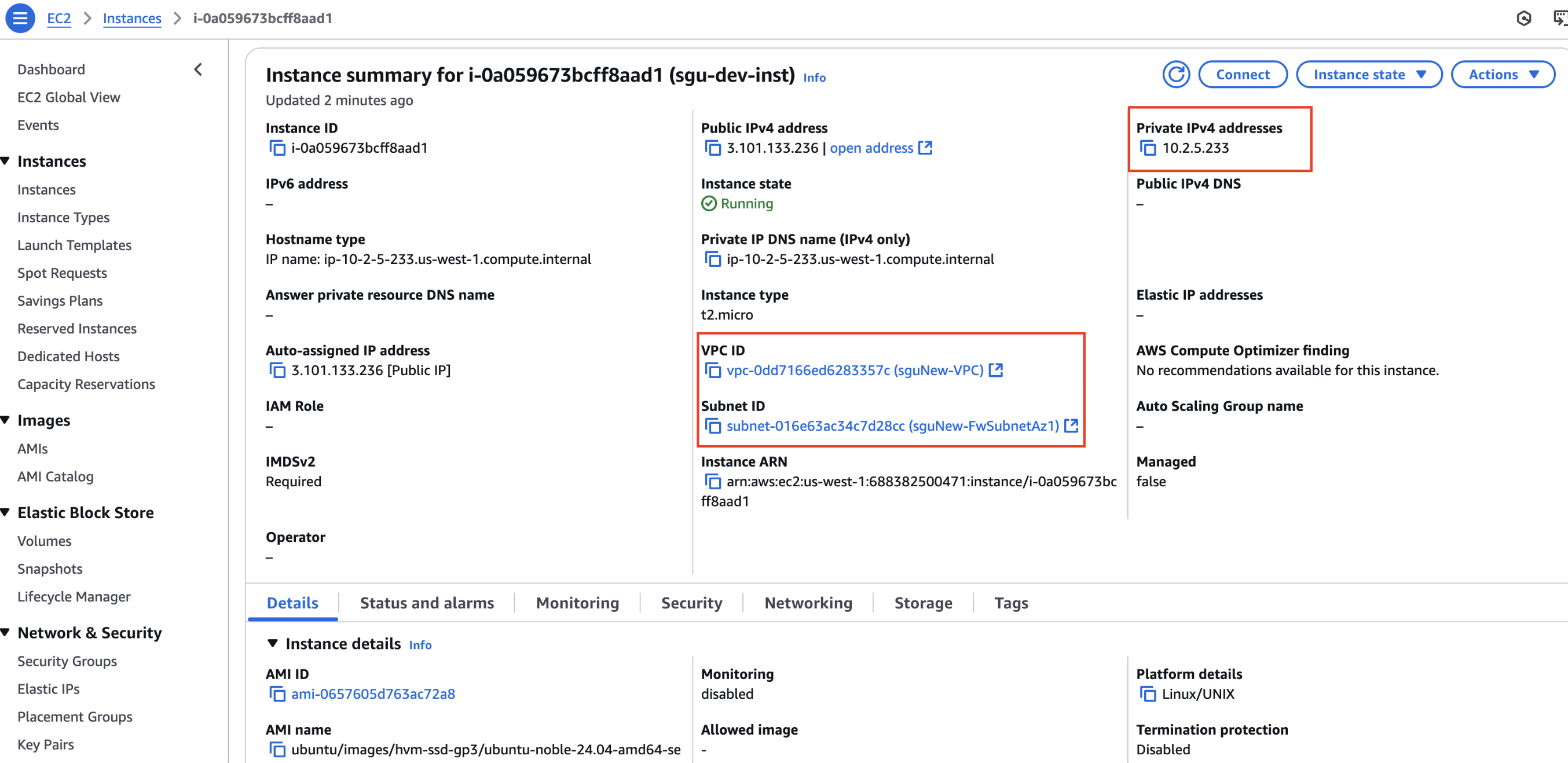
Task: Copy the Instance ARN
Action: (712, 482)
